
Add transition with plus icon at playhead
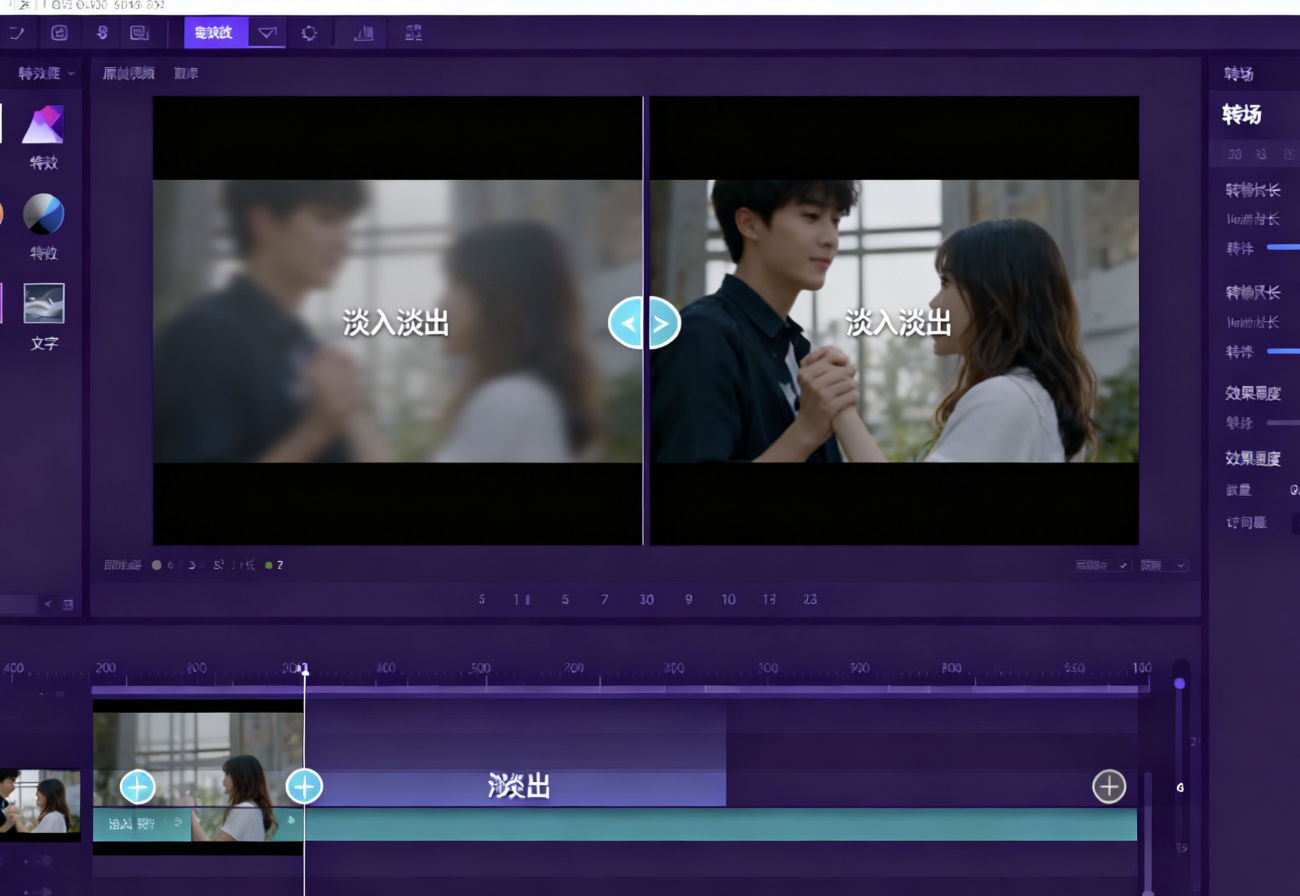point(304,787)
